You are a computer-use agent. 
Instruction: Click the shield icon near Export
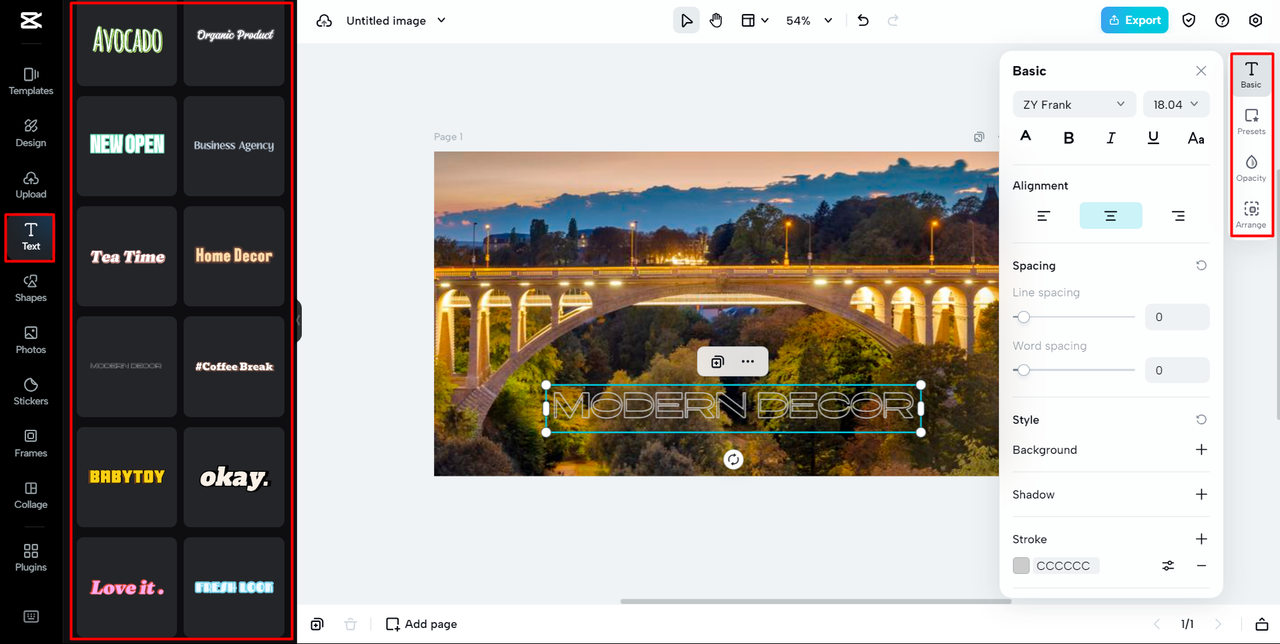[x=1189, y=20]
